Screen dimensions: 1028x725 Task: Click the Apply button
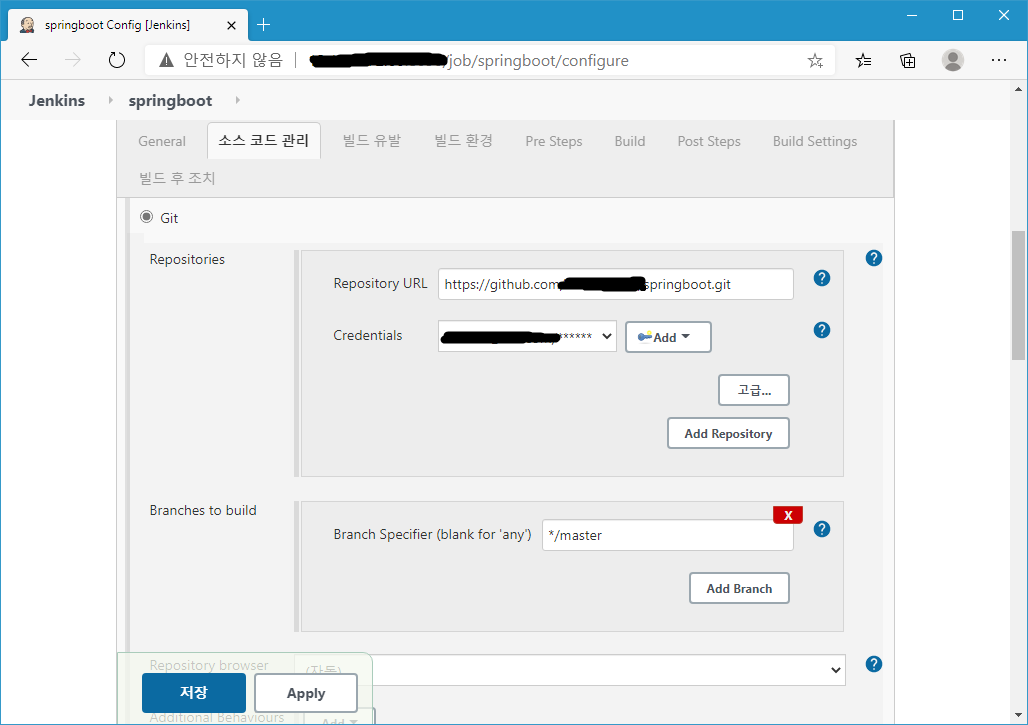pyautogui.click(x=306, y=693)
